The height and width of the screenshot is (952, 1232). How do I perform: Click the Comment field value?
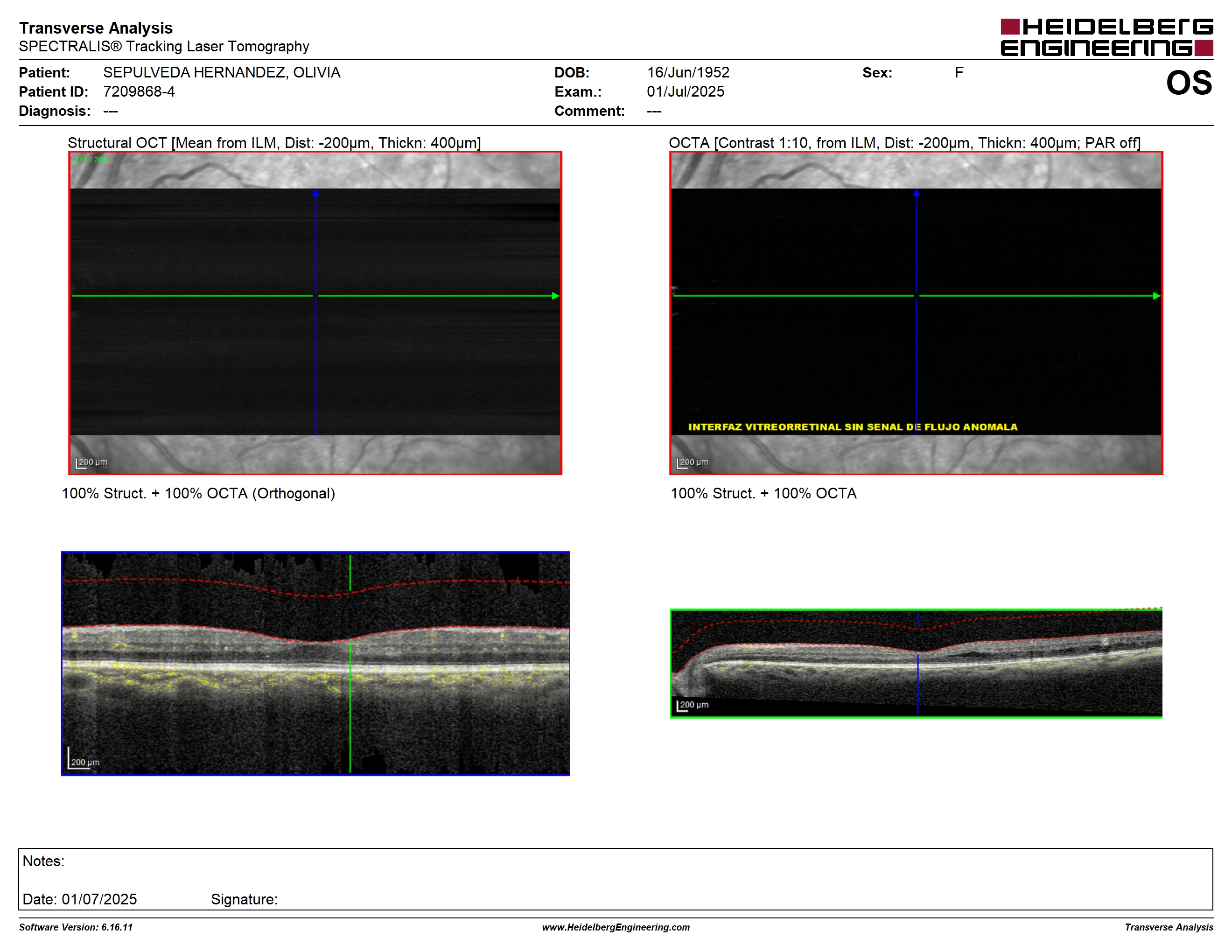click(654, 111)
